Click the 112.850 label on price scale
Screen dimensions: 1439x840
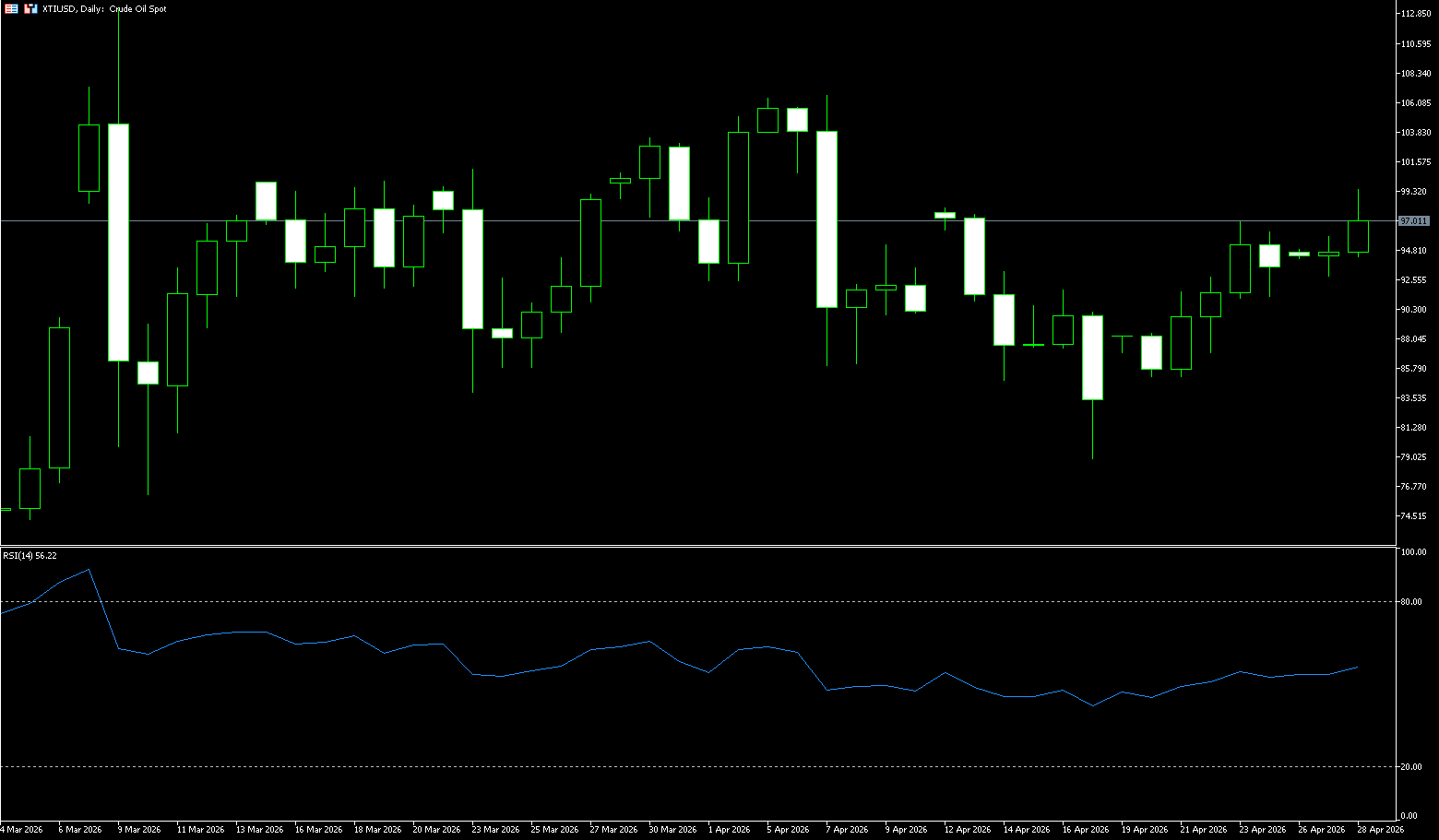click(1415, 14)
